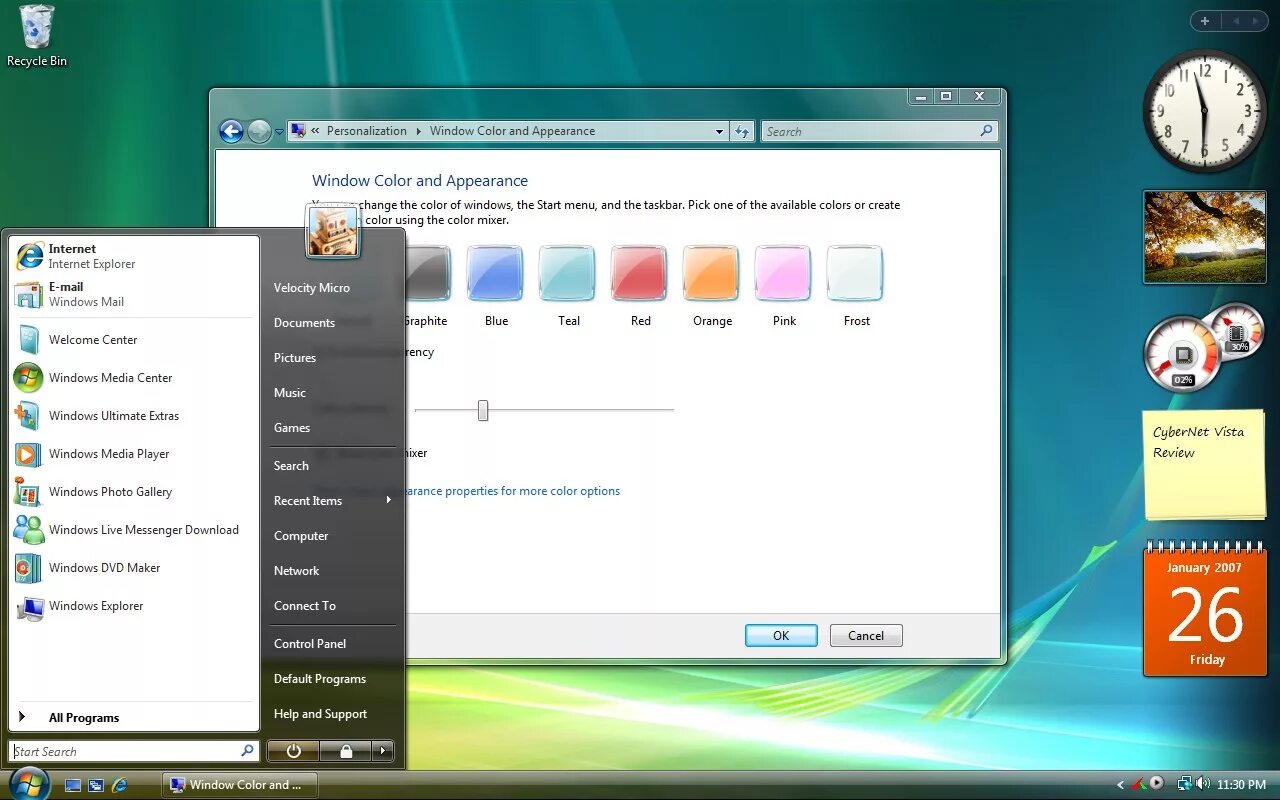
Task: Launch Windows Media Player
Action: point(134,454)
